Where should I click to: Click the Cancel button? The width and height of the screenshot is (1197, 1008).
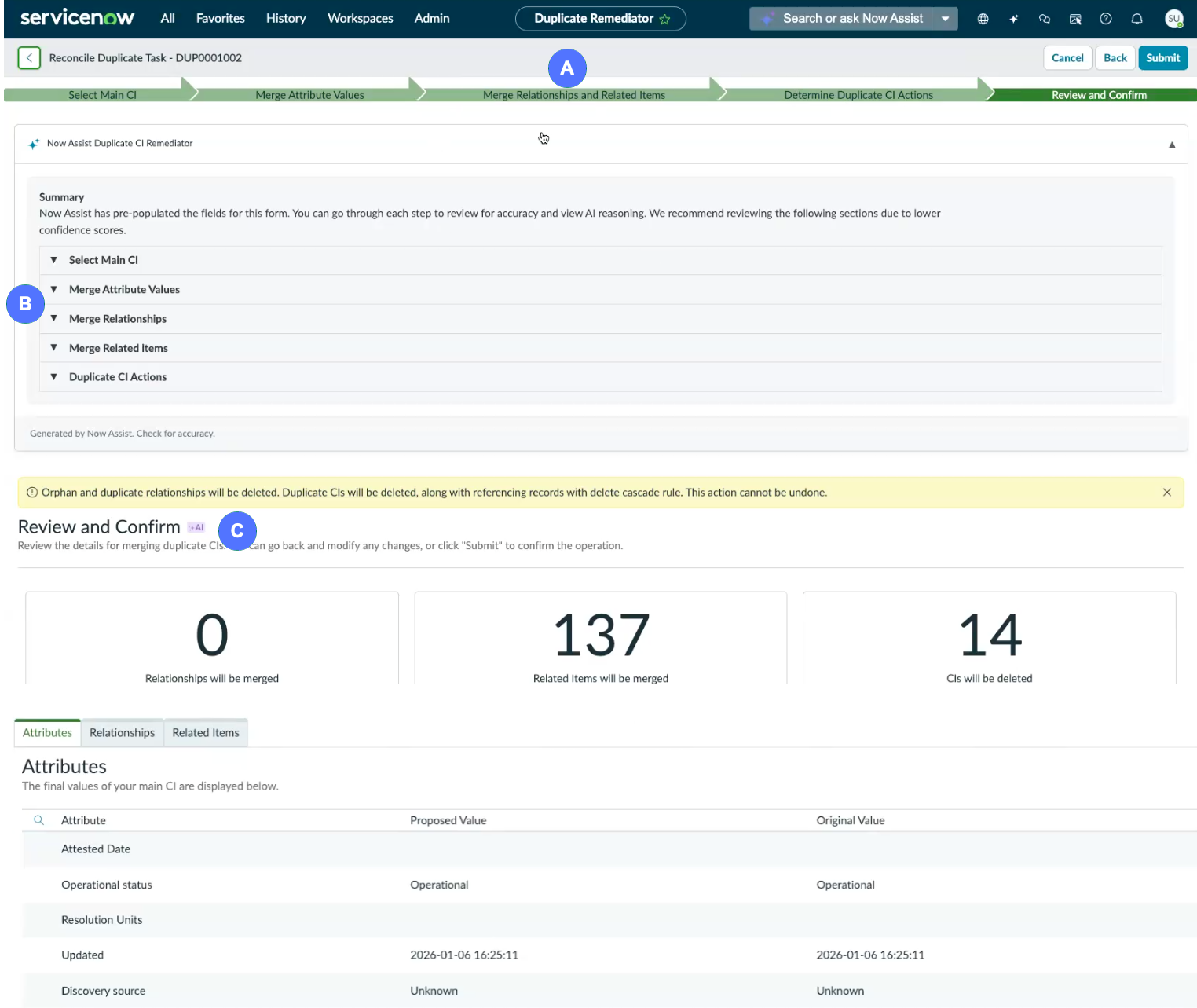click(1067, 58)
